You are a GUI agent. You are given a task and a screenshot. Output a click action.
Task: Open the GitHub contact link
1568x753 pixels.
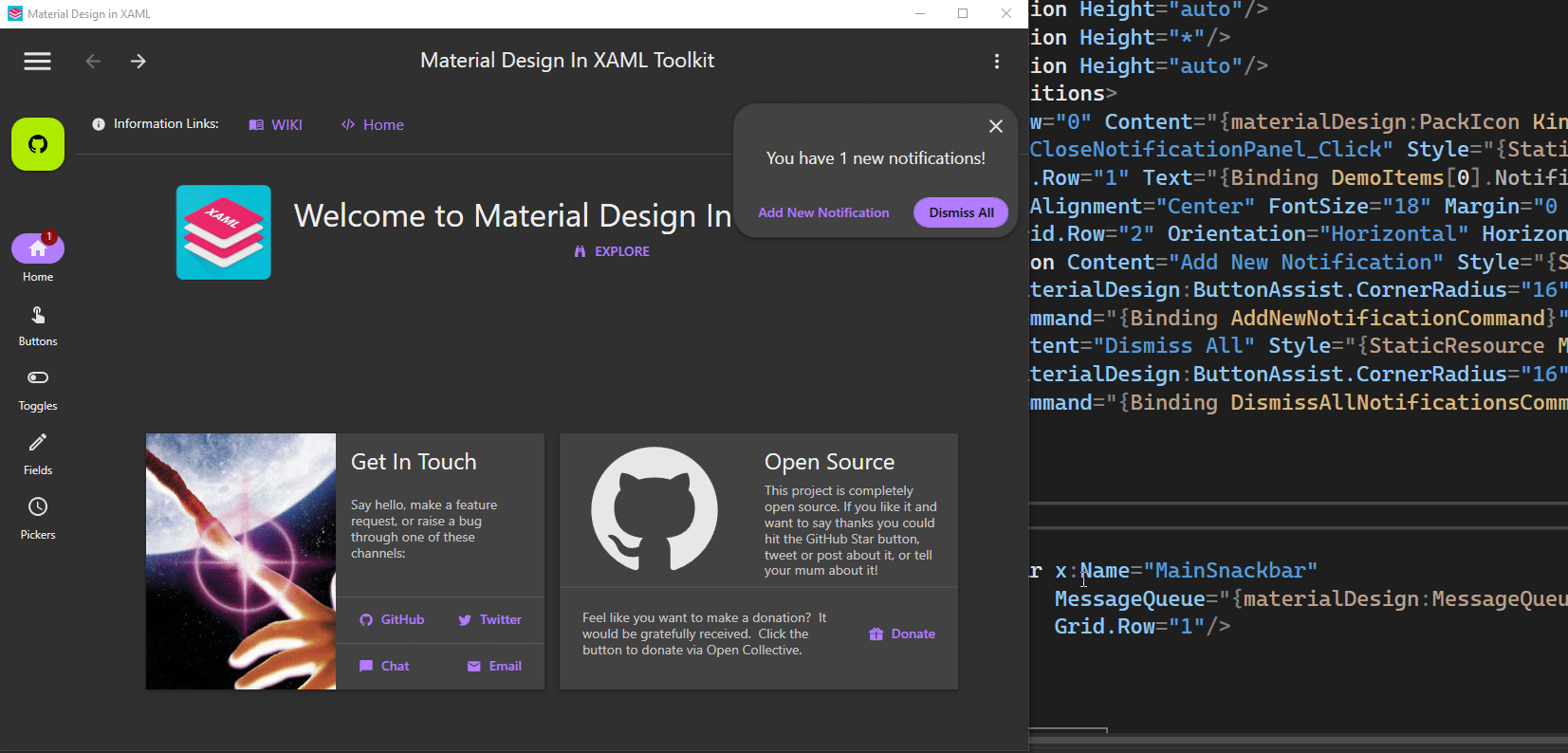(392, 619)
